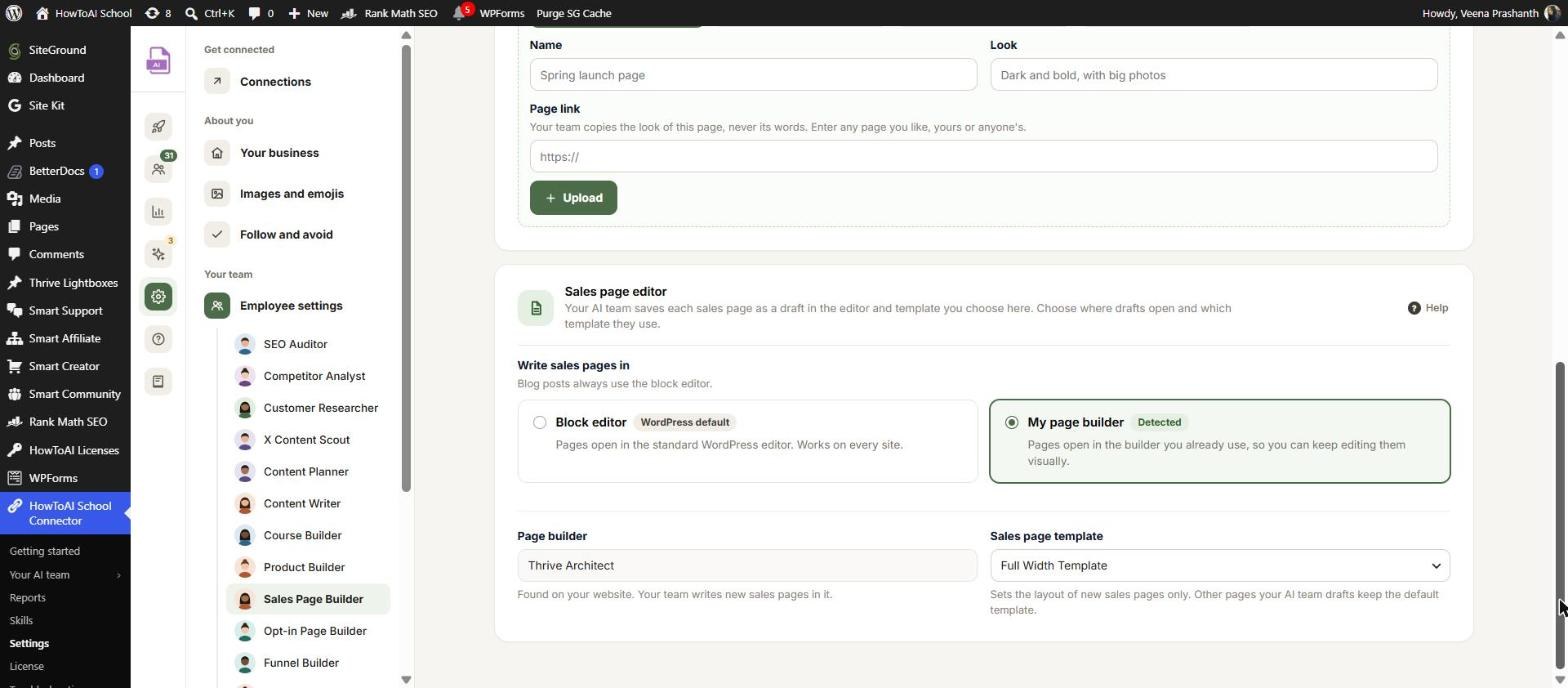Click the SEO Auditor avatar
The image size is (1568, 688).
(245, 344)
